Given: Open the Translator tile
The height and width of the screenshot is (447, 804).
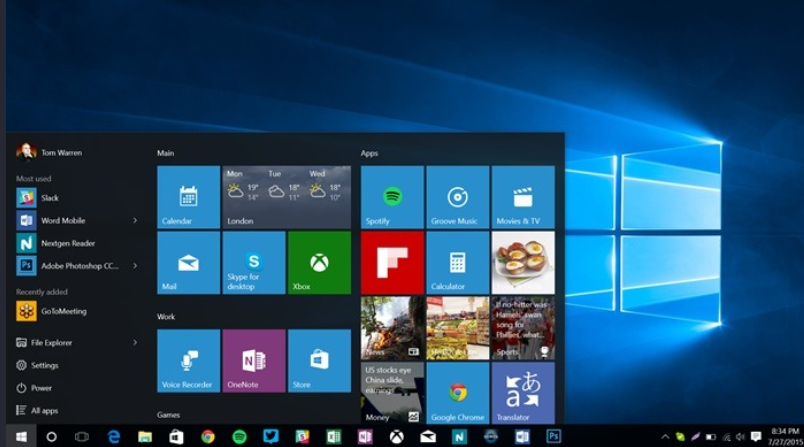Looking at the screenshot, I should coord(523,393).
